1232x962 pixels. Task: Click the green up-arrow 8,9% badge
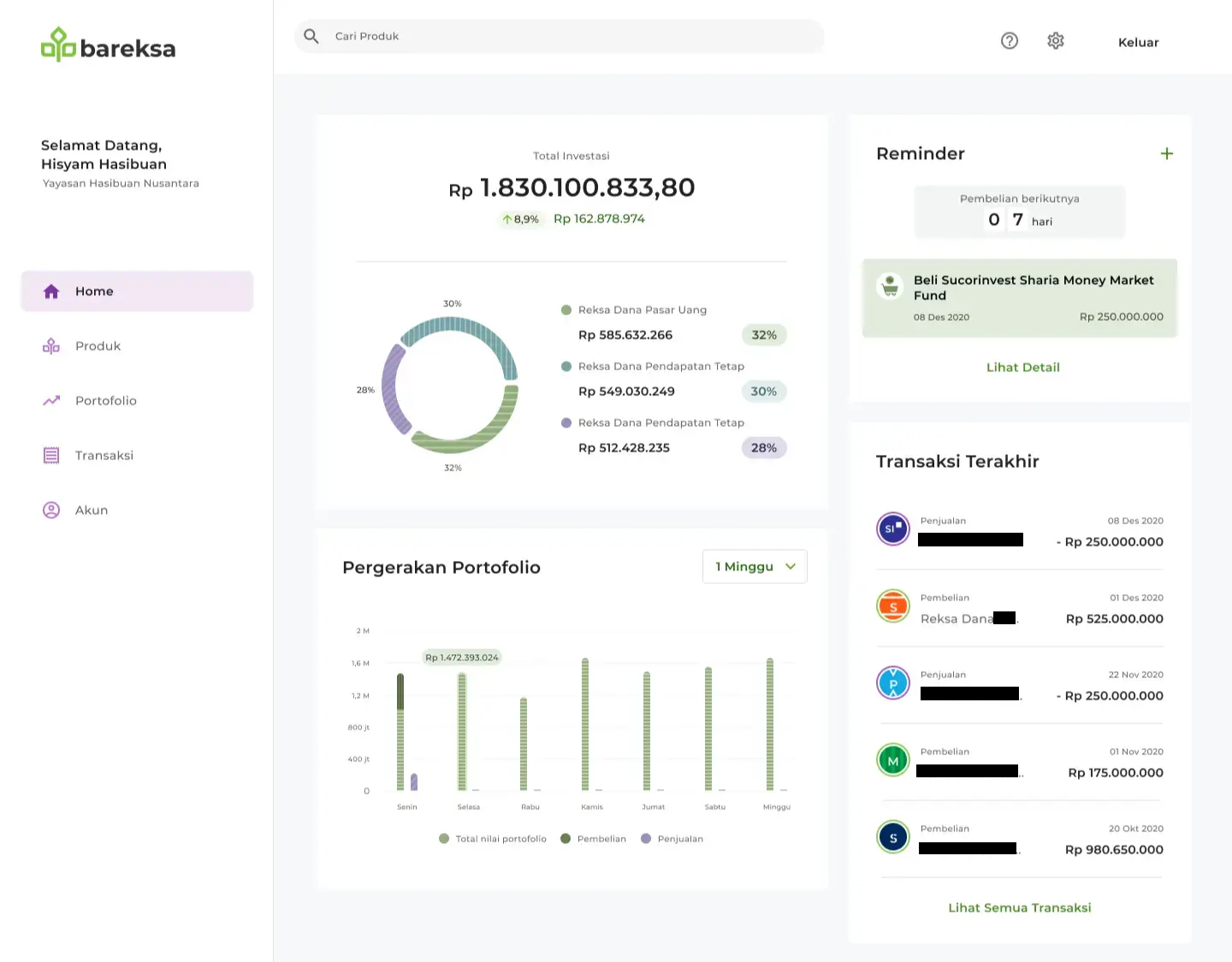pyautogui.click(x=521, y=220)
